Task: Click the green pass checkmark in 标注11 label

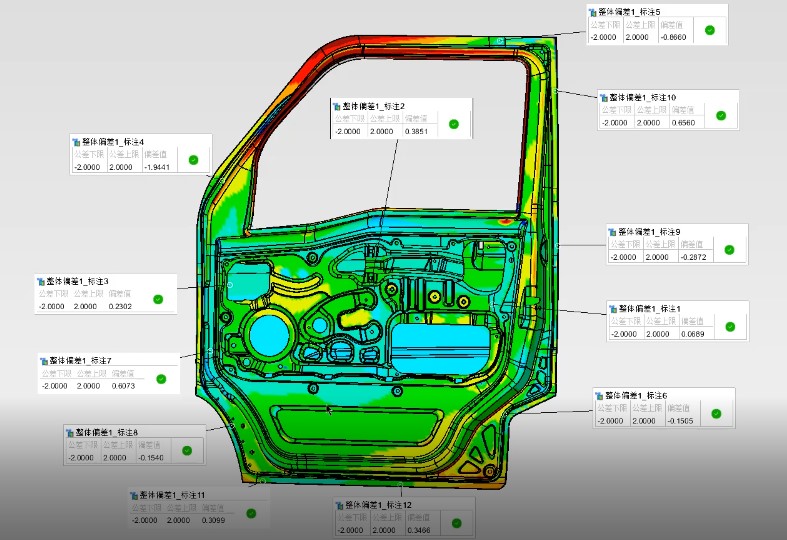Action: 251,514
